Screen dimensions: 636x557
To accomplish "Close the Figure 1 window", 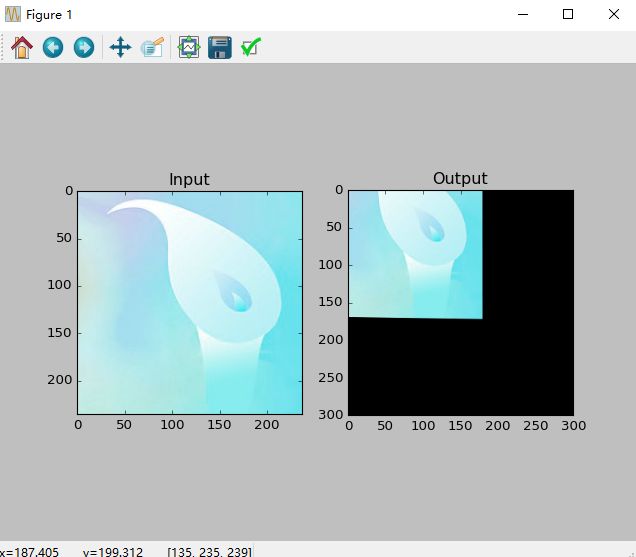I will pos(614,15).
